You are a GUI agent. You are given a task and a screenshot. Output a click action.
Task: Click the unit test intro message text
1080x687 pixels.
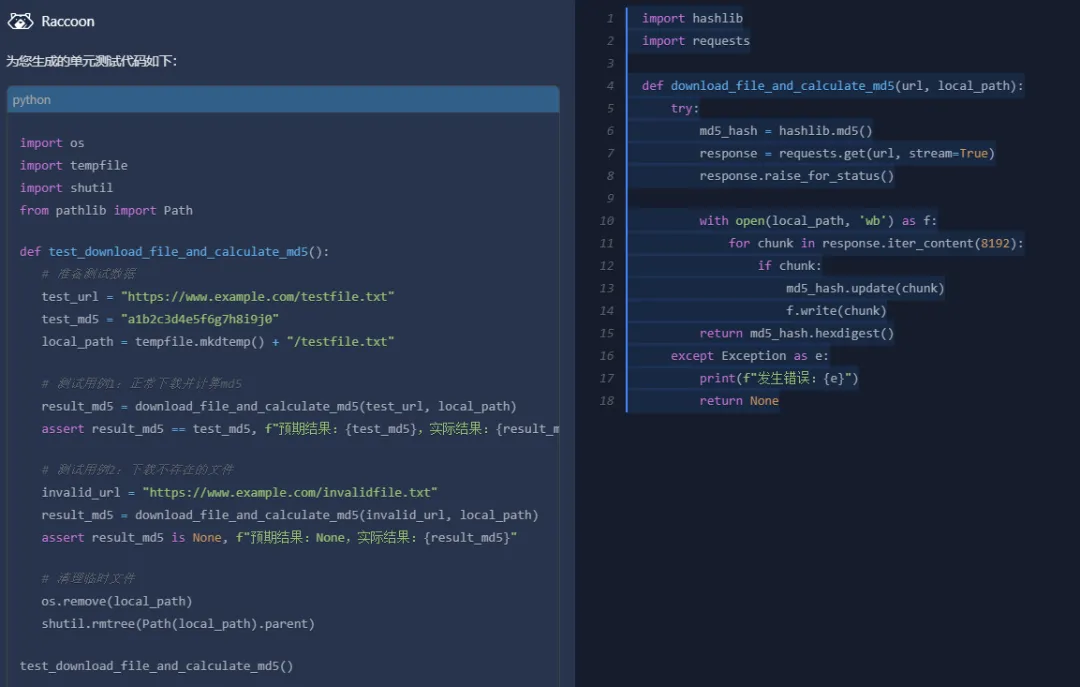click(91, 61)
